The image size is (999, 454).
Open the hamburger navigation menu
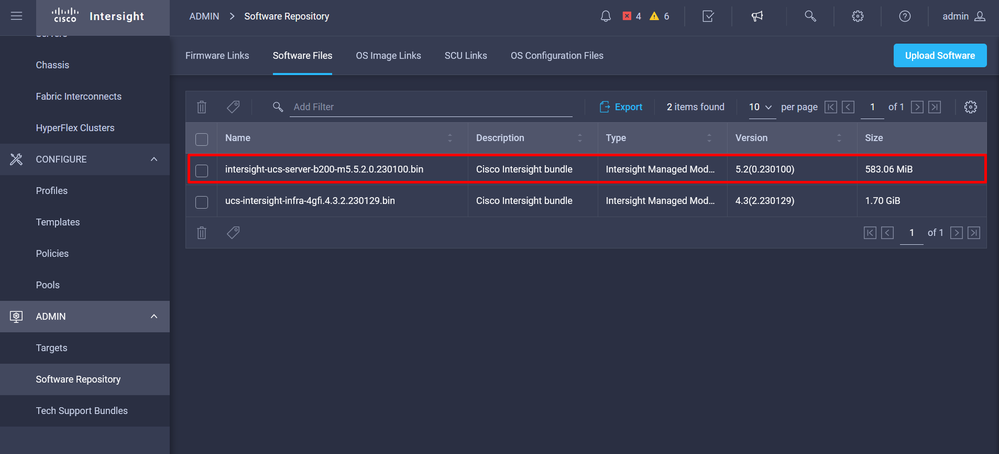[17, 16]
